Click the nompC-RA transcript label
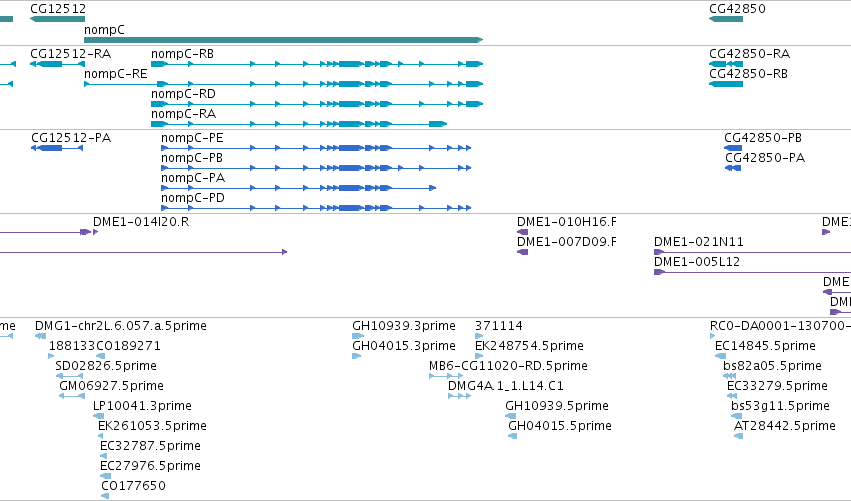851x501 pixels. pos(183,113)
